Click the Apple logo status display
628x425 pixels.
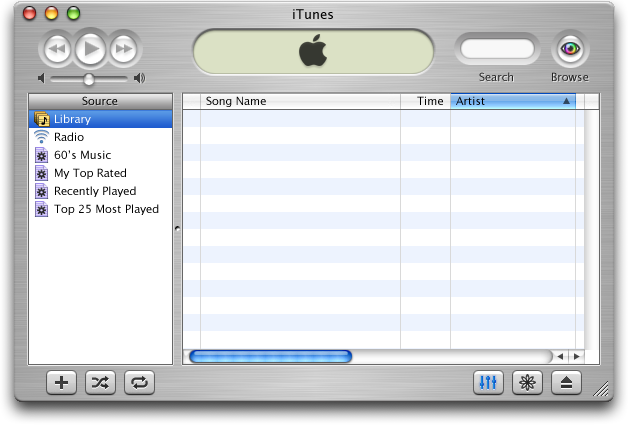[x=313, y=51]
